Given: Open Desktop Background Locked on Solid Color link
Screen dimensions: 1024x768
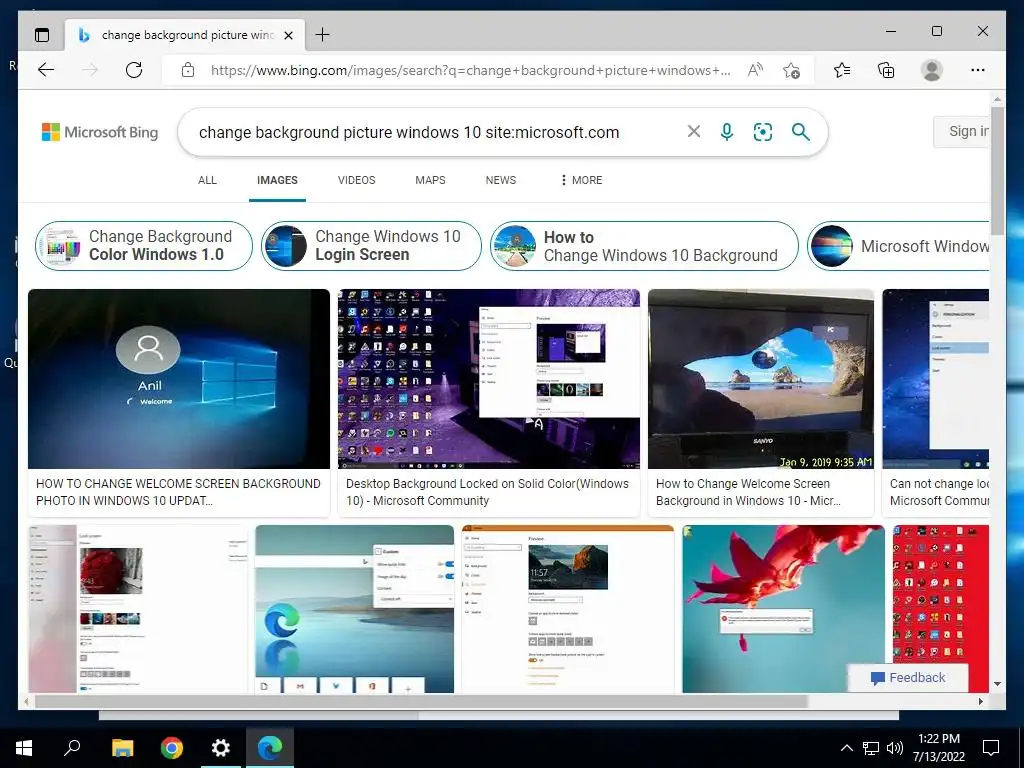Looking at the screenshot, I should pyautogui.click(x=487, y=492).
